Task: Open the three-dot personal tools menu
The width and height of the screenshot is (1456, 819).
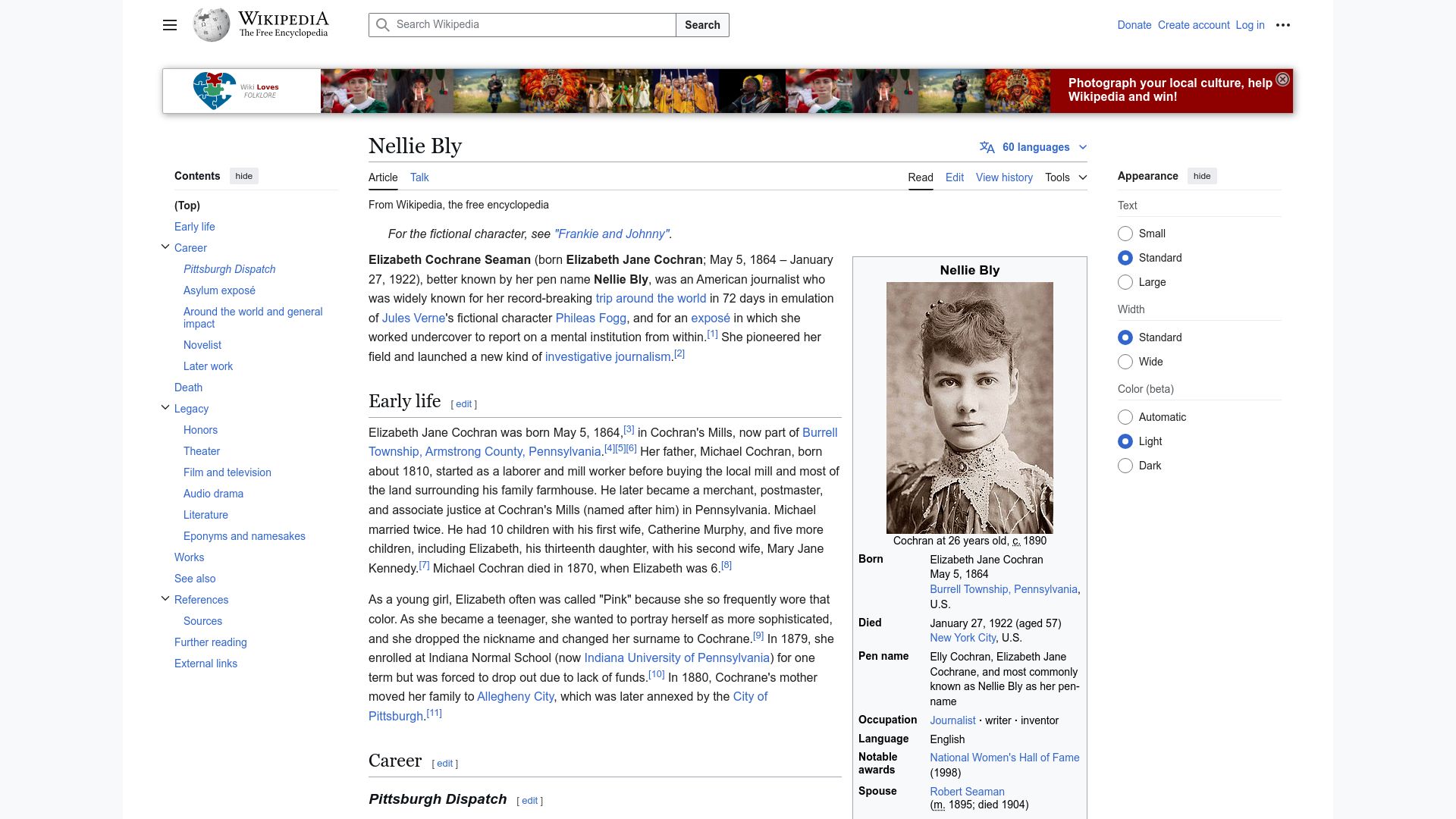Action: 1283,25
